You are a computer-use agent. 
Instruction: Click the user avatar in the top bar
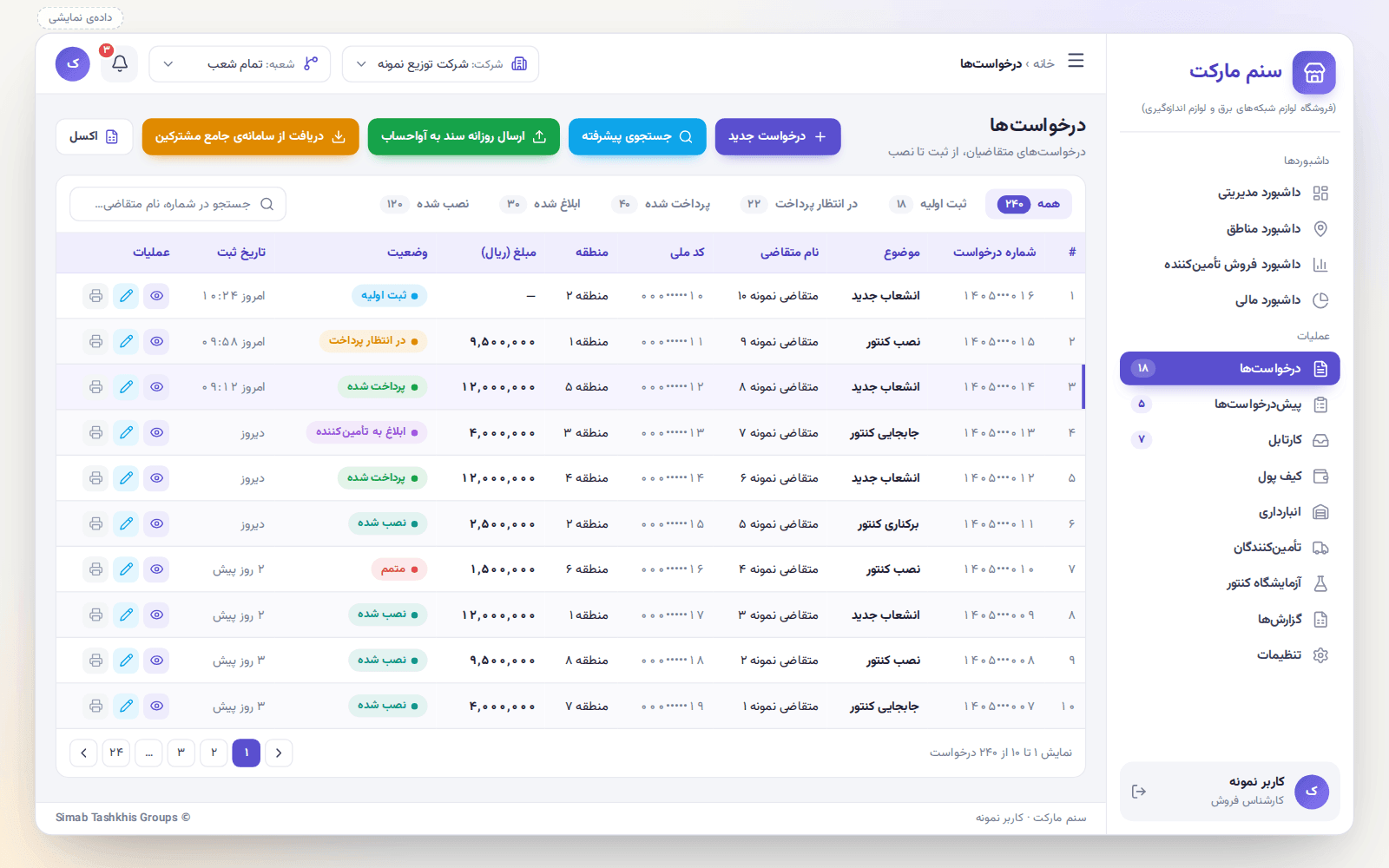[x=73, y=64]
